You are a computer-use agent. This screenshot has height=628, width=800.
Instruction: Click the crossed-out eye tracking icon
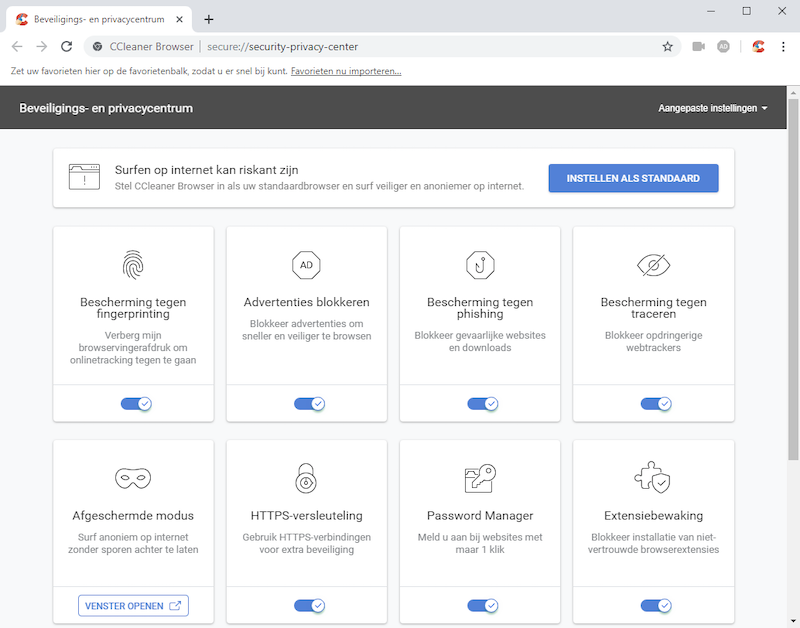tap(653, 265)
